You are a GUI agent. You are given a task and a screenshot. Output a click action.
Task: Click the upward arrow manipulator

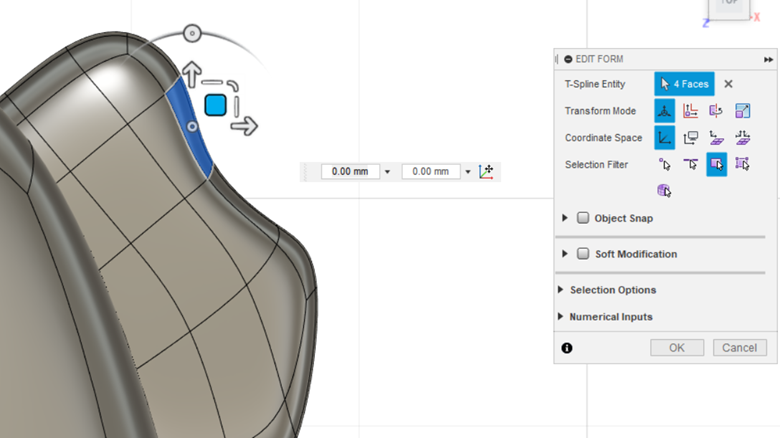pyautogui.click(x=192, y=74)
